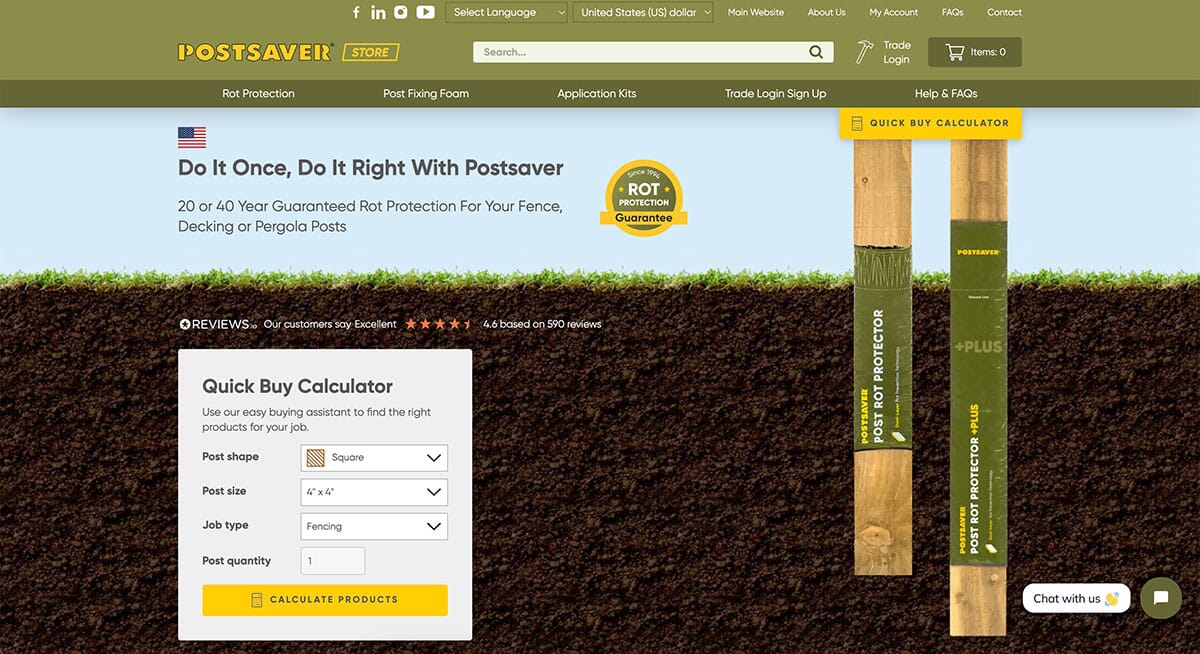Change Job type from Fencing

pos(373,525)
